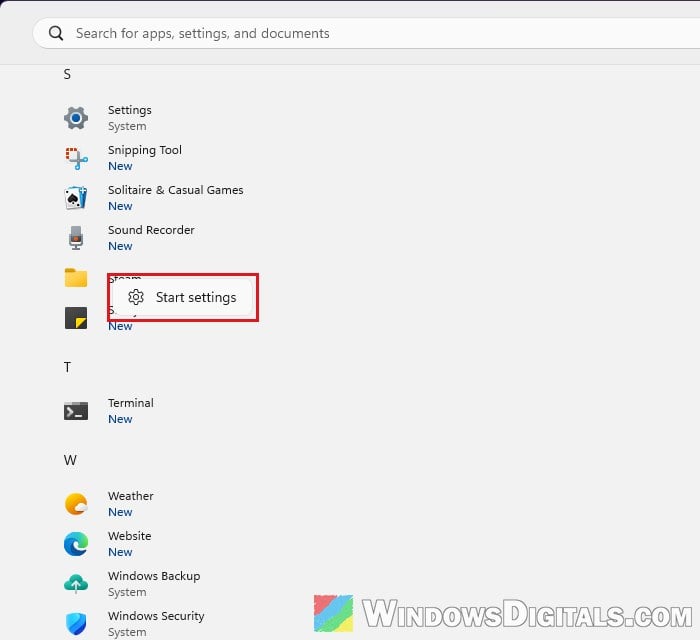Launch the Terminal app icon
The width and height of the screenshot is (700, 640).
[x=76, y=411]
